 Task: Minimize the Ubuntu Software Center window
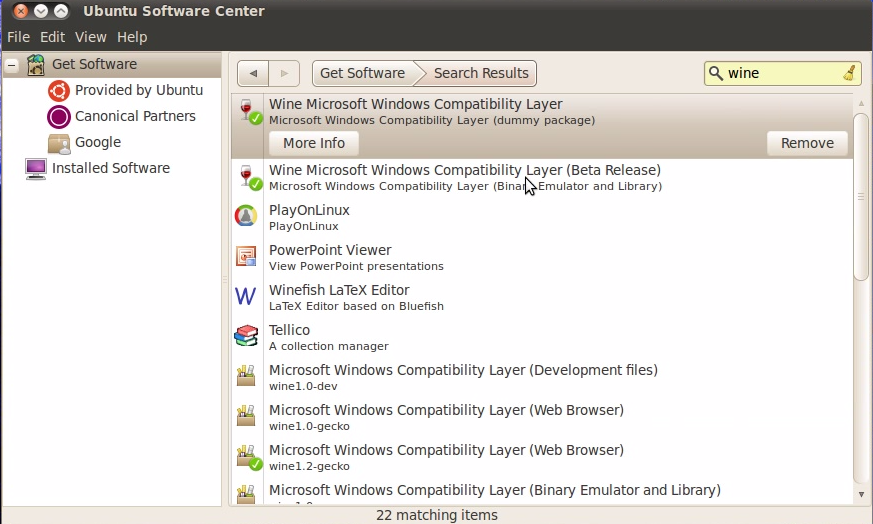[x=41, y=11]
